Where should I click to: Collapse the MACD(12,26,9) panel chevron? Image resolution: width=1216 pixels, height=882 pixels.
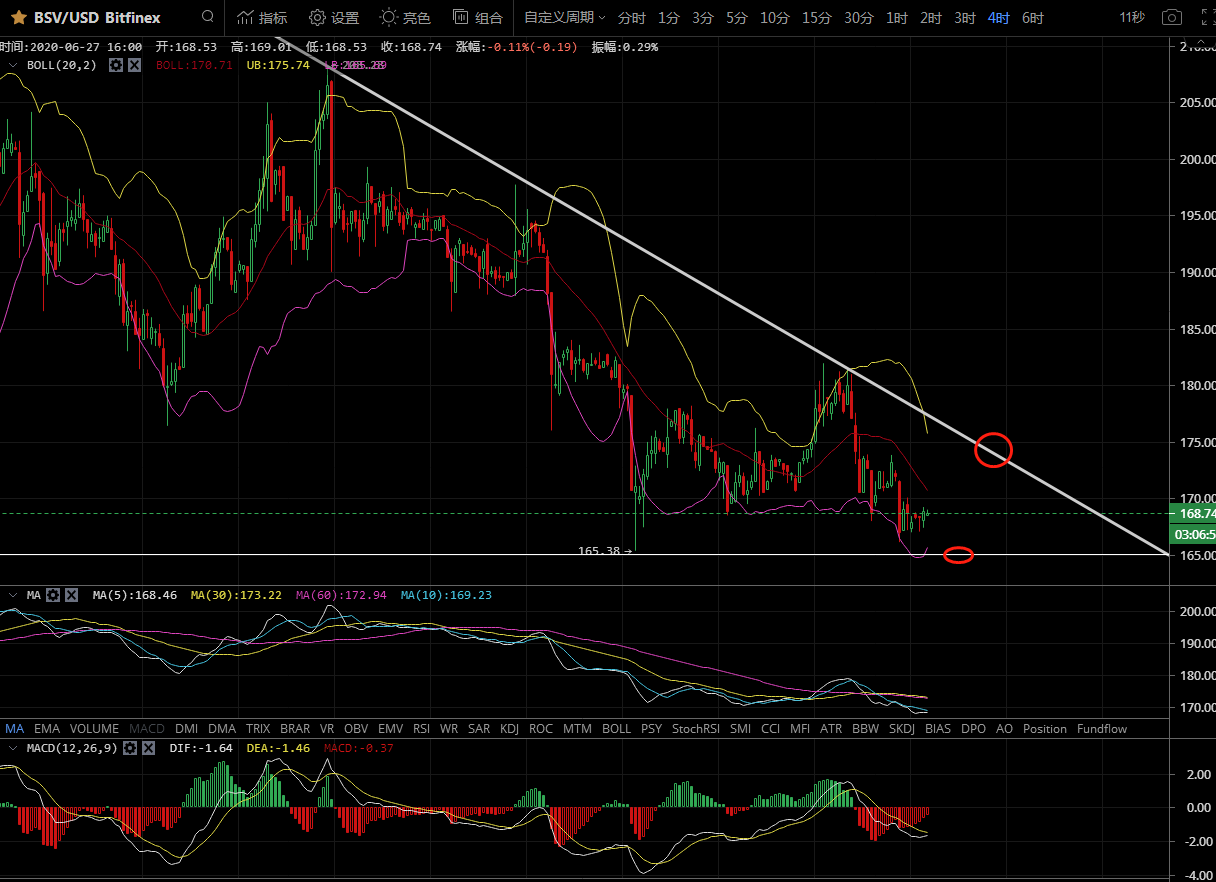[x=13, y=747]
